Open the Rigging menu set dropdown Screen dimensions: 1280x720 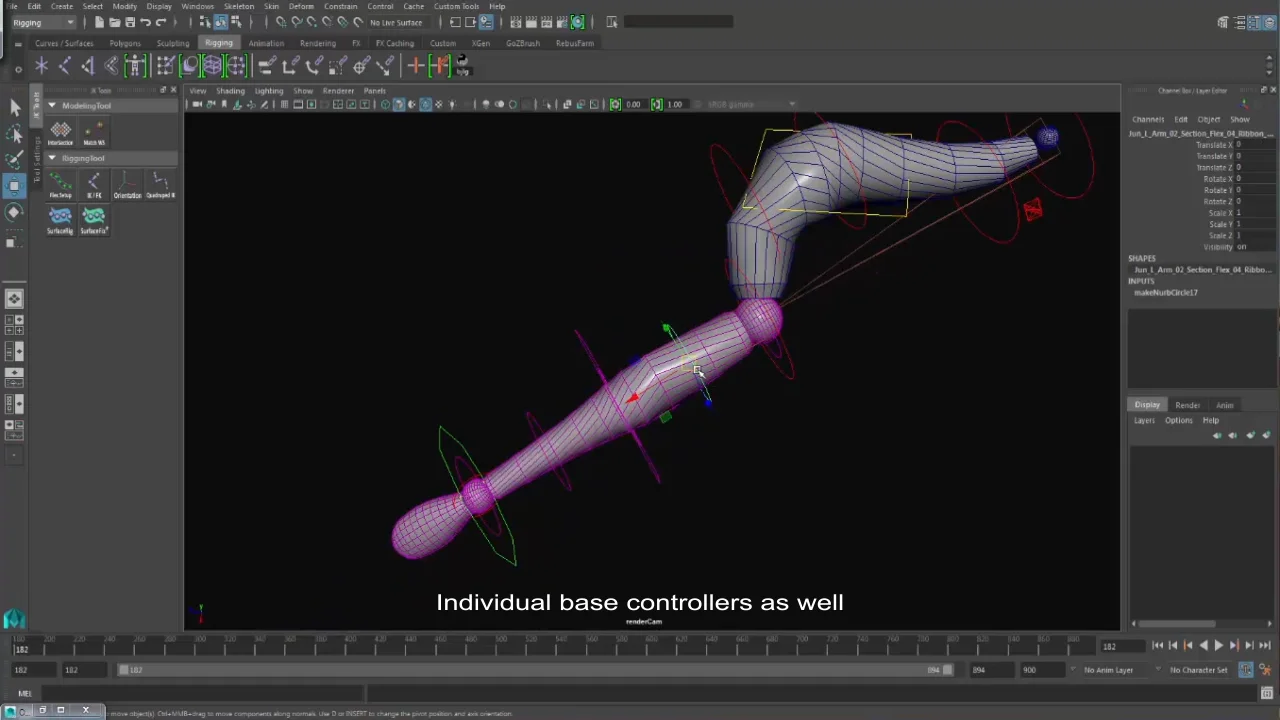[44, 22]
